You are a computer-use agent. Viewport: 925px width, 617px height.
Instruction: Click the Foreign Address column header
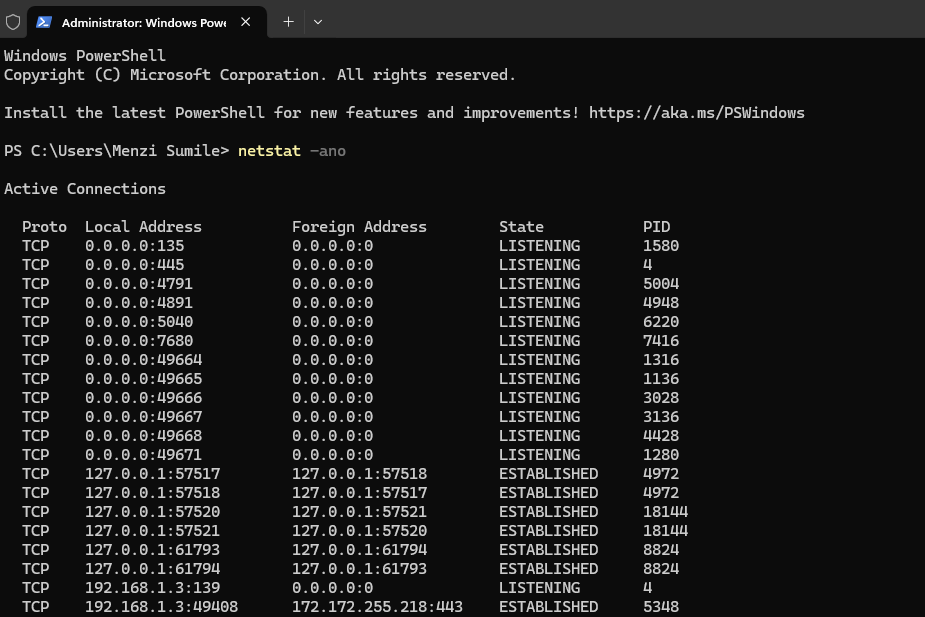(359, 227)
